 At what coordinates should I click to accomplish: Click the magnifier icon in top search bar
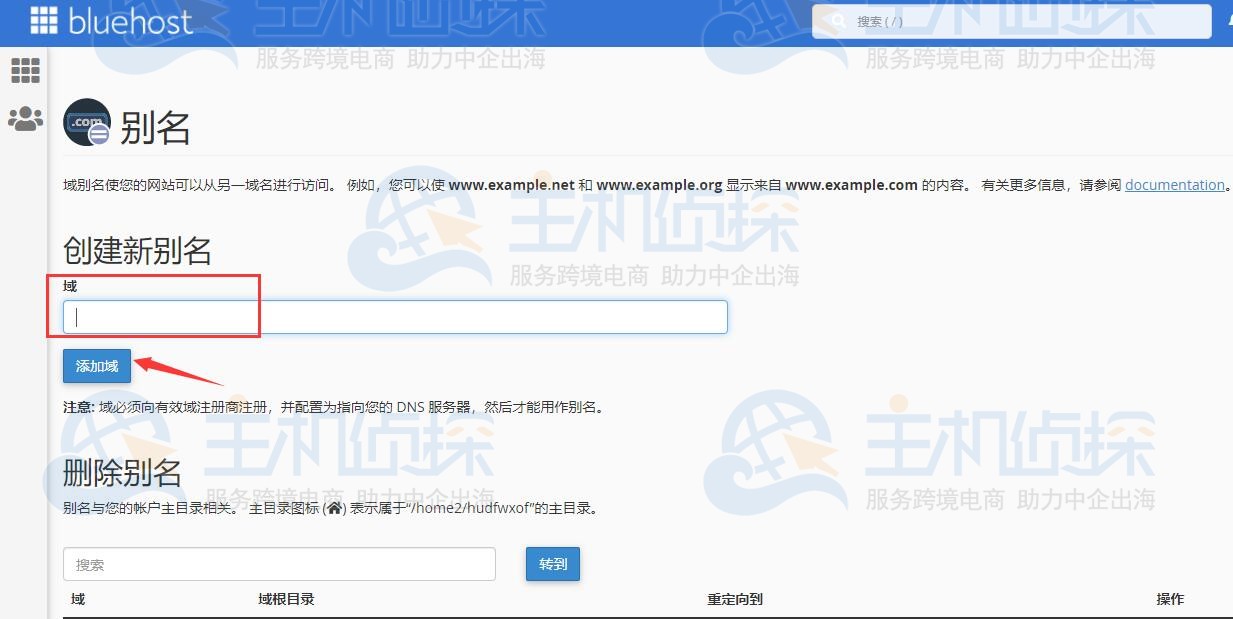(x=838, y=21)
